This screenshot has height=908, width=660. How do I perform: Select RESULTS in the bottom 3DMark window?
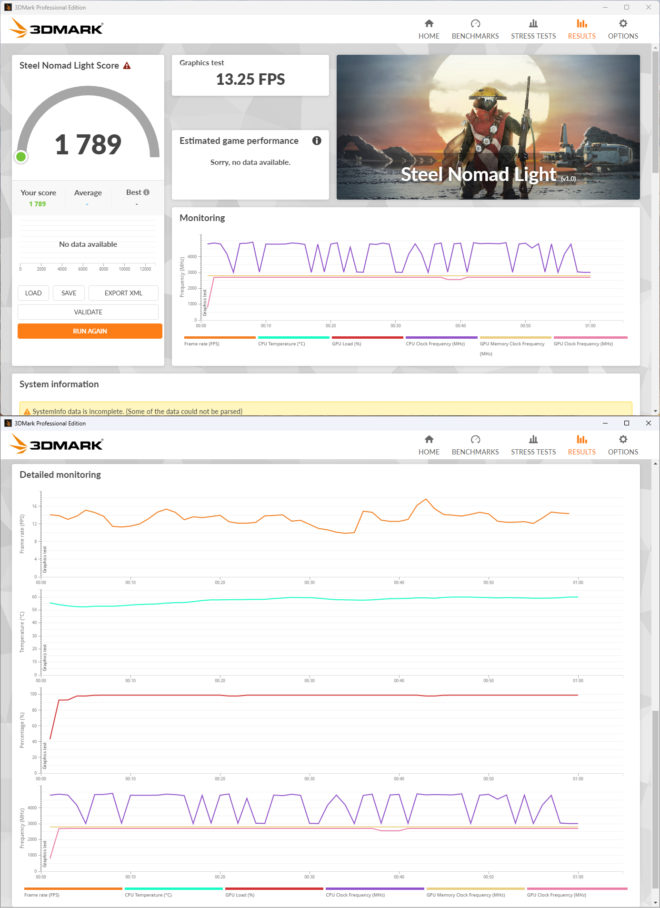pos(581,445)
